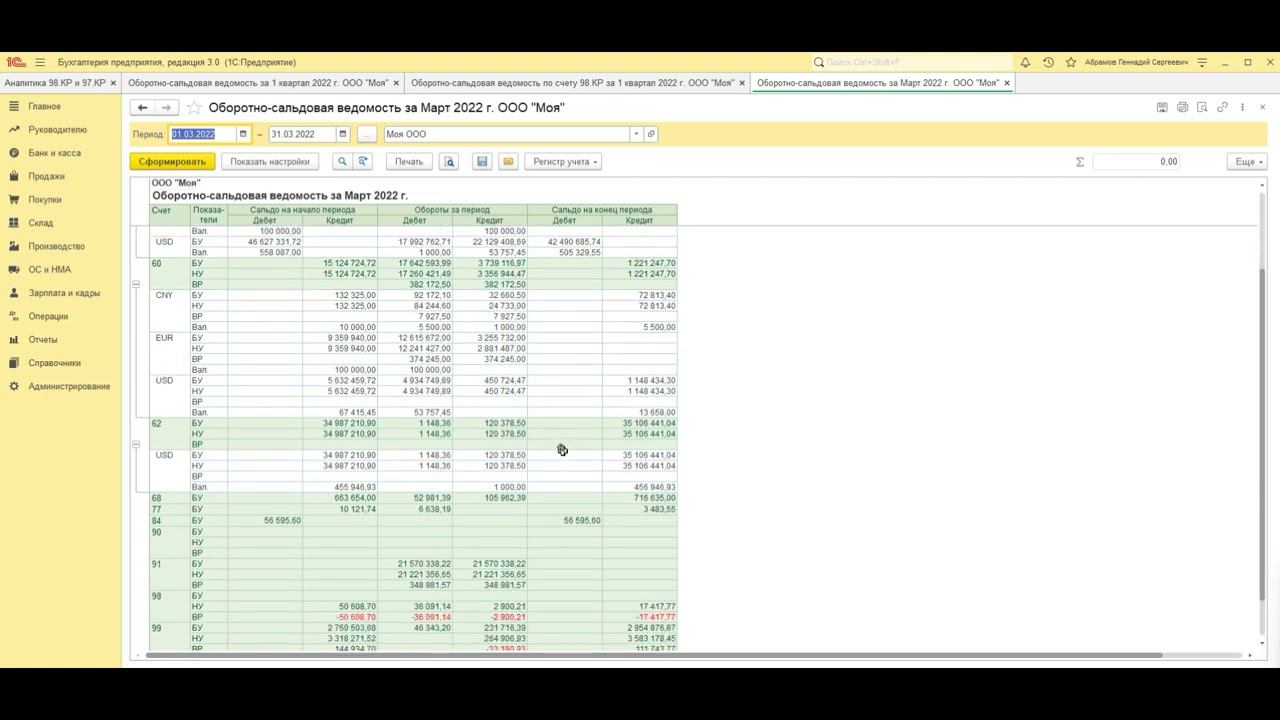
Task: Open the Склад section
Action: click(x=41, y=223)
